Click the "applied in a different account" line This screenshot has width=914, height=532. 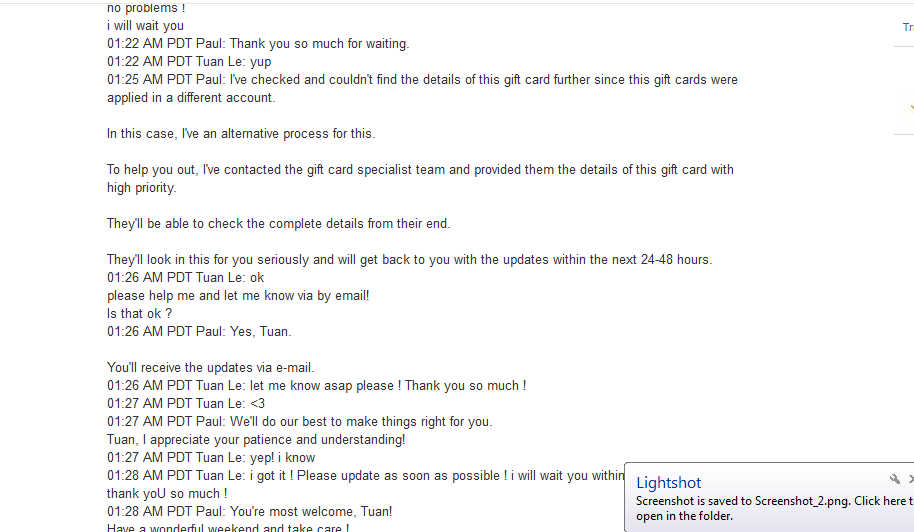coord(191,98)
